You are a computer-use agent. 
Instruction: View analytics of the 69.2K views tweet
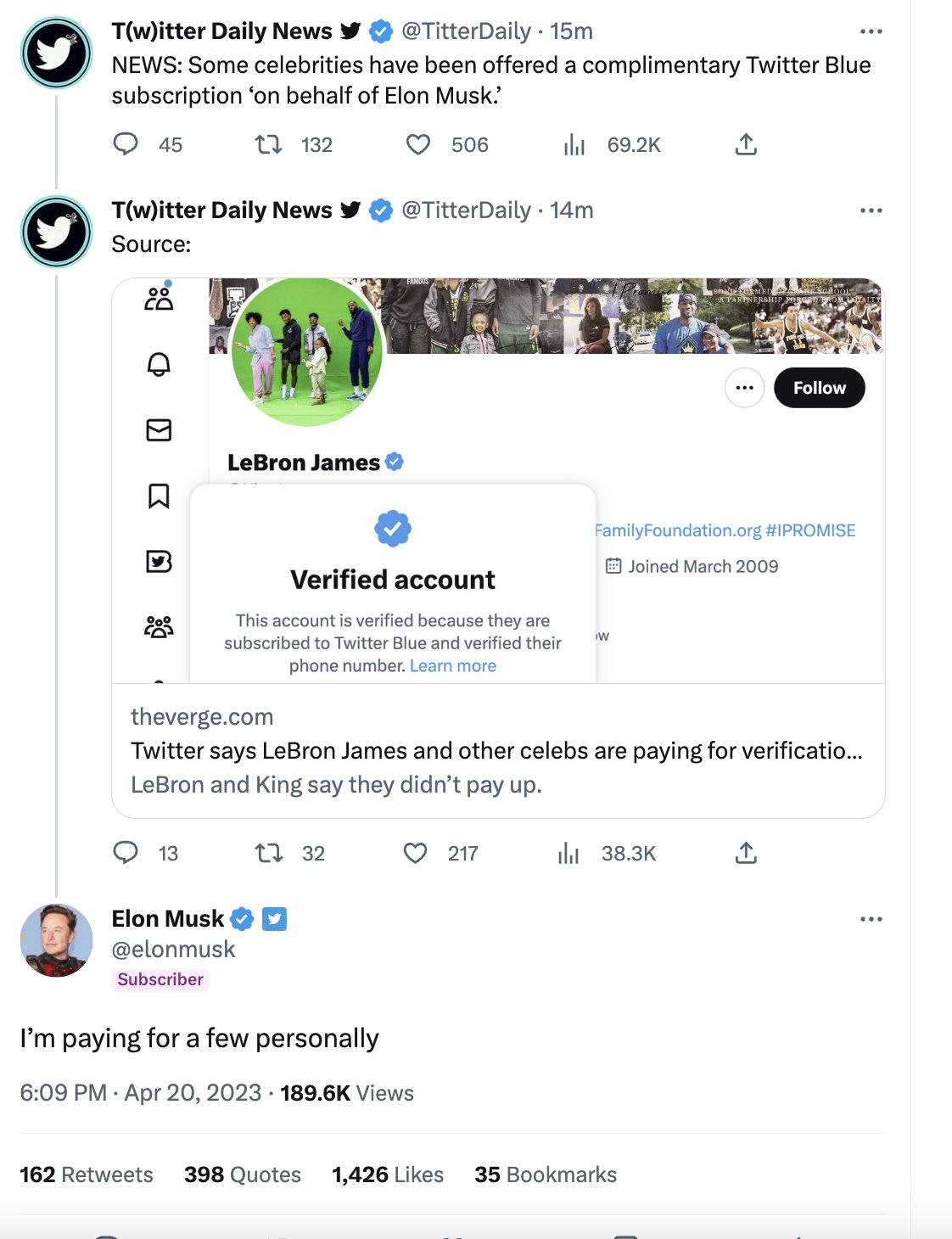point(574,145)
